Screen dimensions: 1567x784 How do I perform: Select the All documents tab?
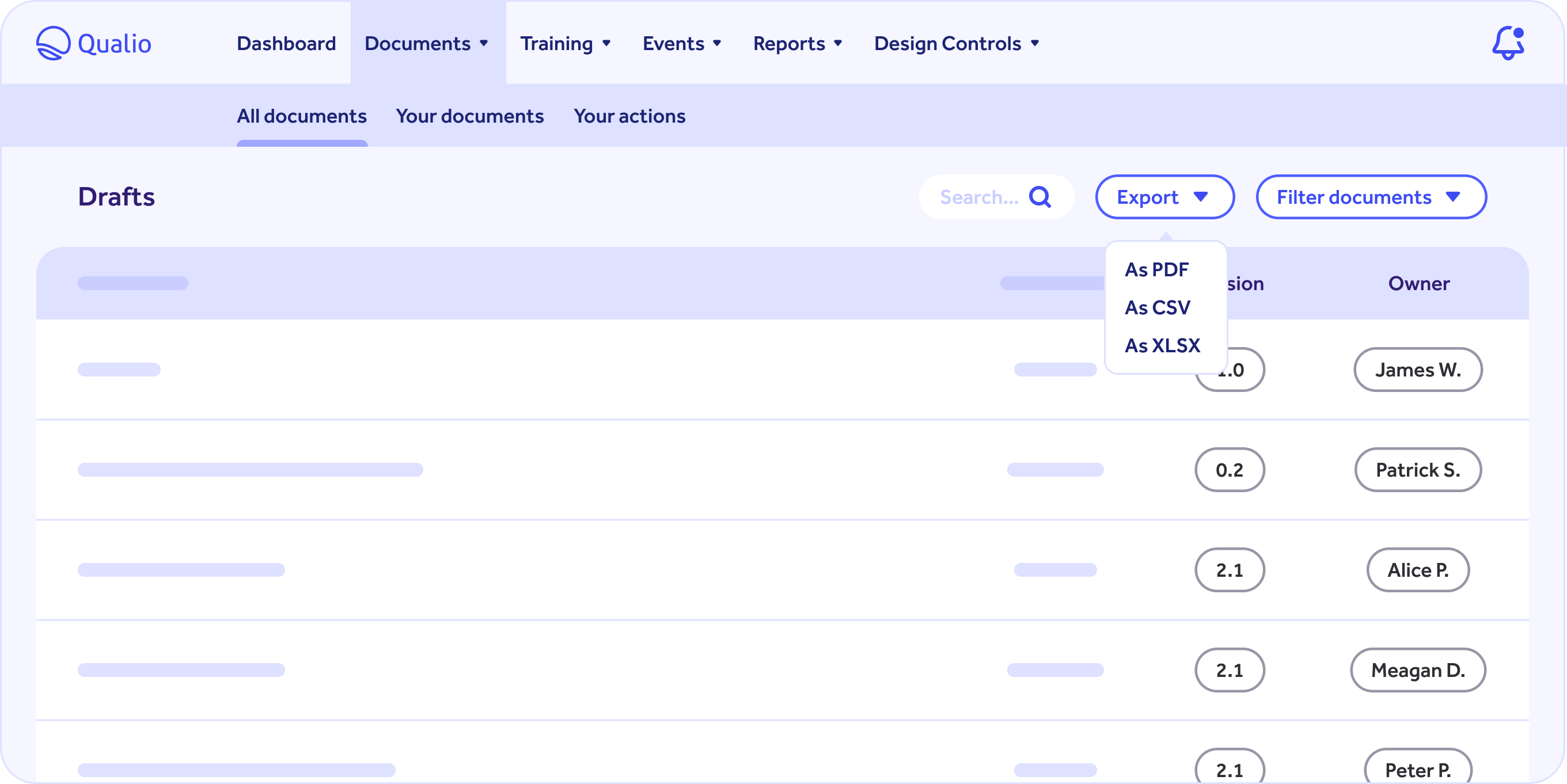pos(302,116)
